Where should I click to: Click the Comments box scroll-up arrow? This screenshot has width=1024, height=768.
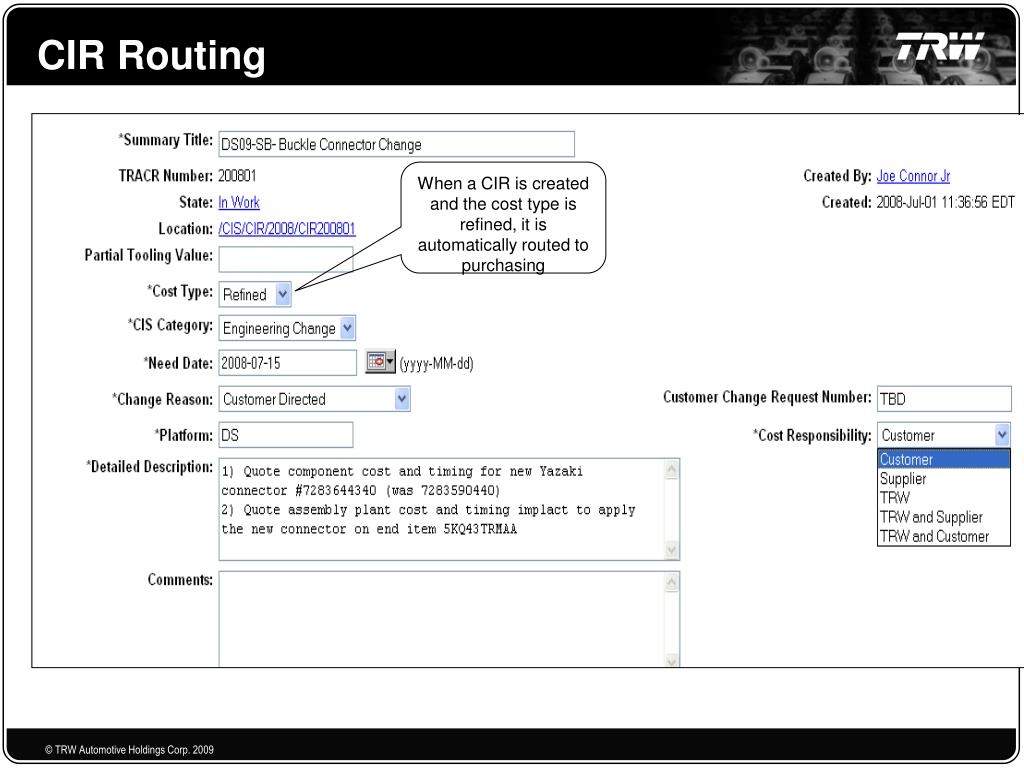click(671, 582)
